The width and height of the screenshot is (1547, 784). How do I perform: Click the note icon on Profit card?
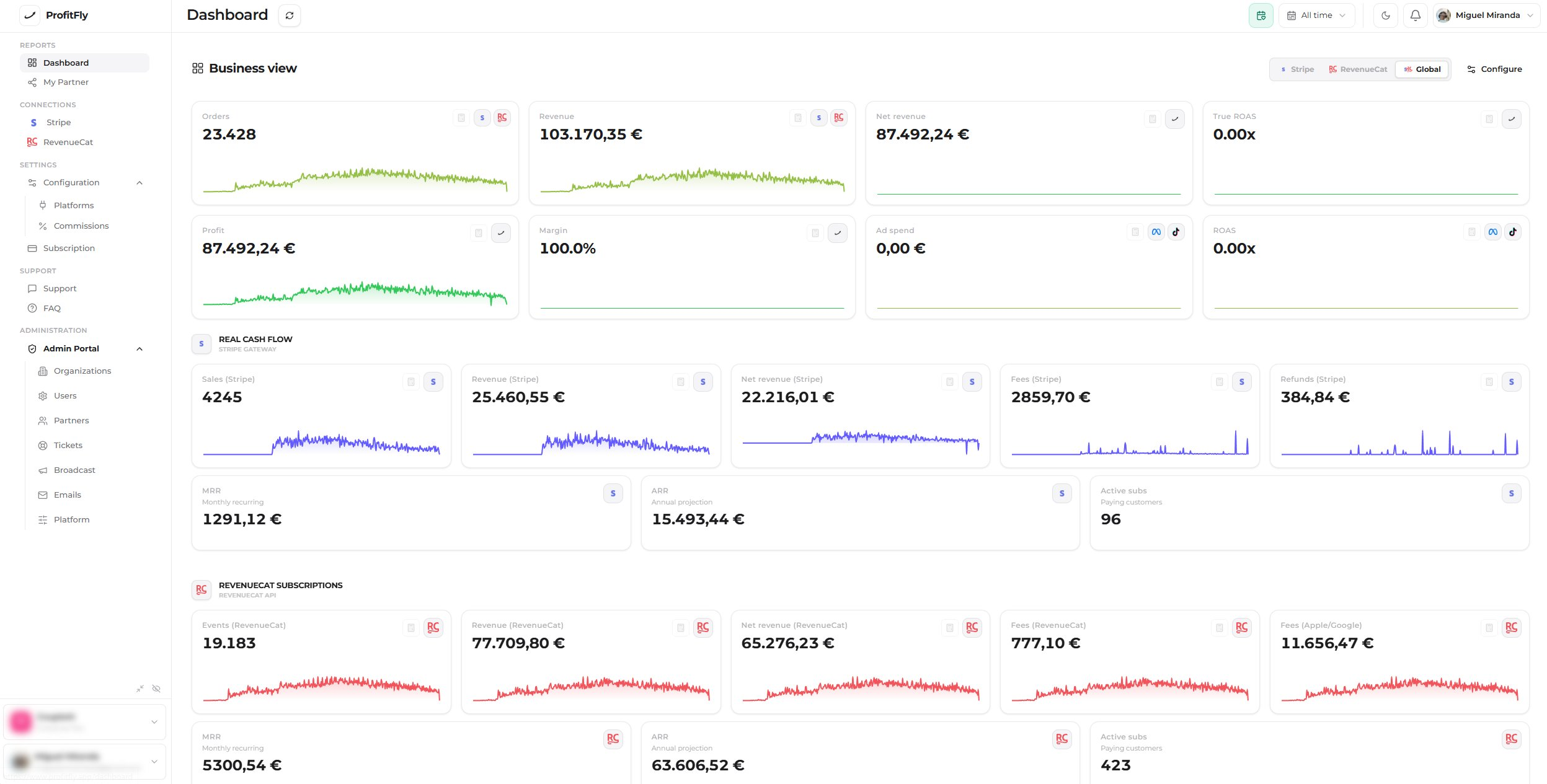479,233
